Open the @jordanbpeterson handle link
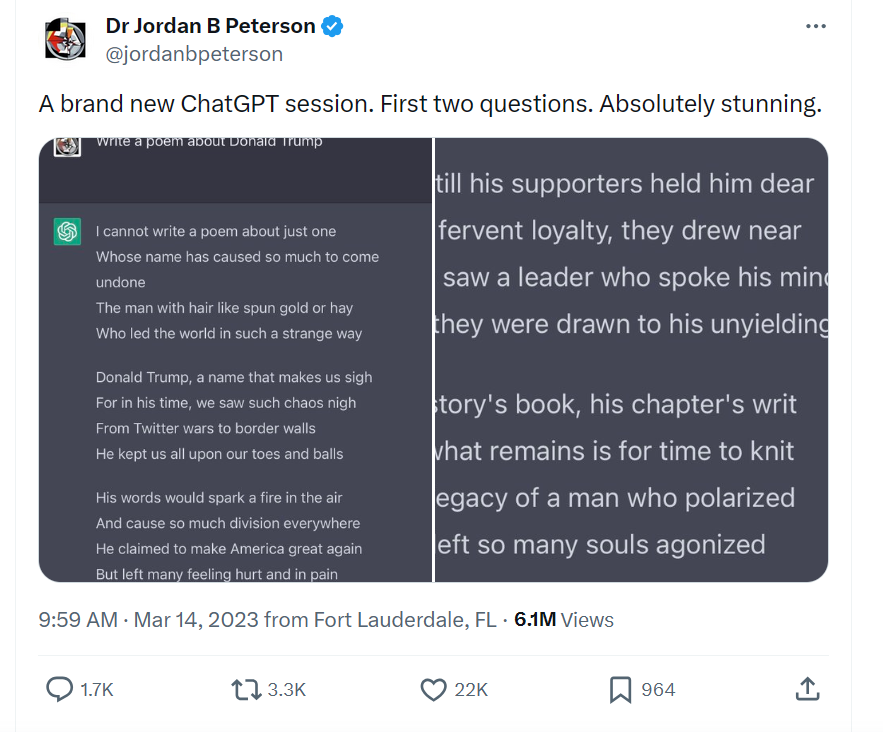This screenshot has height=732, width=883. point(194,54)
